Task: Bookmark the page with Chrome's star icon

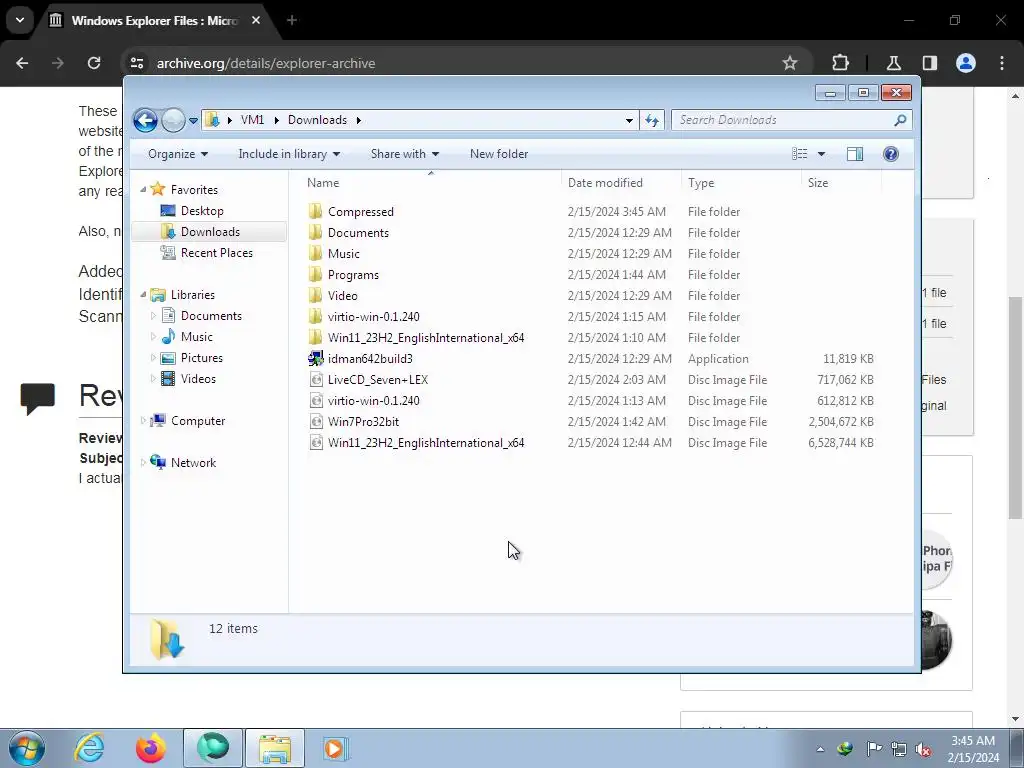Action: (790, 63)
